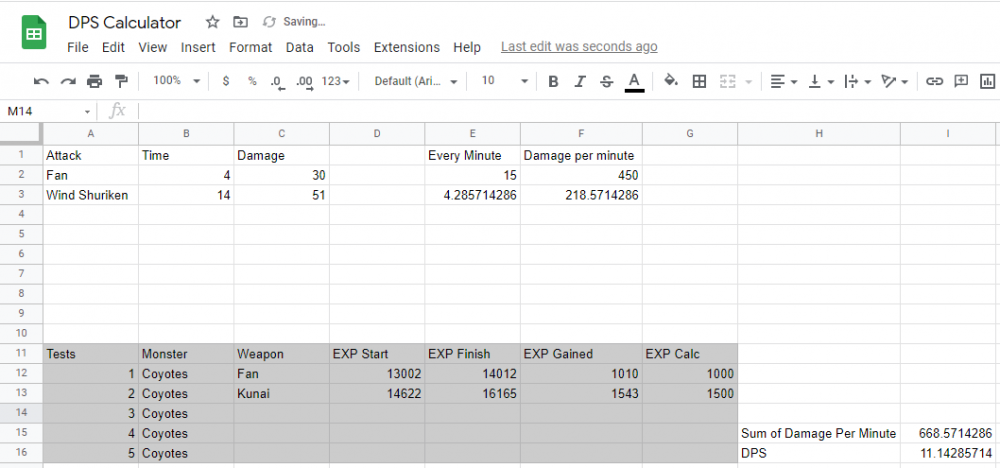This screenshot has width=1000, height=468.
Task: Open the font family dropdown
Action: (416, 81)
